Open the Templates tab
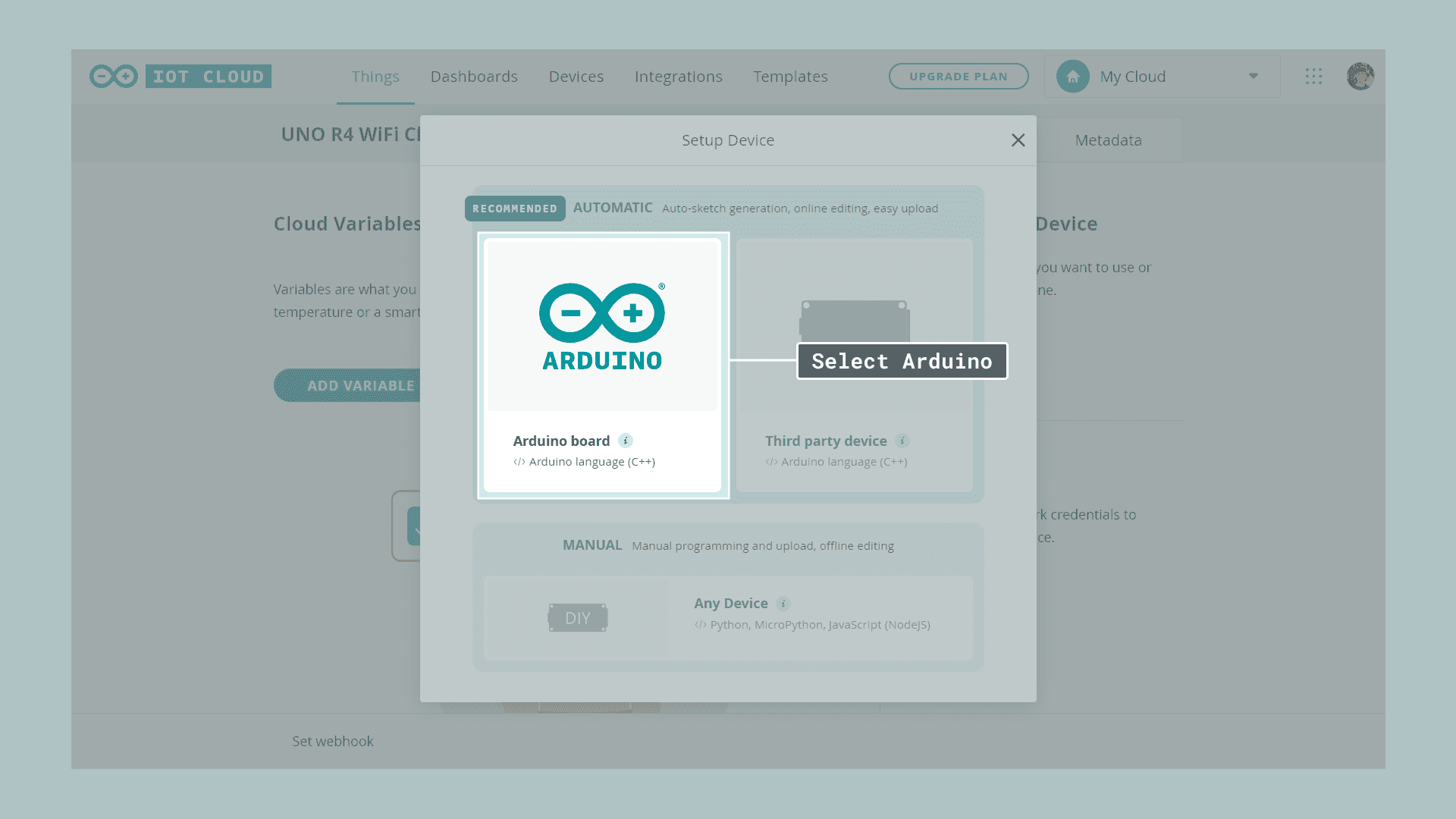This screenshot has height=819, width=1456. 790,77
